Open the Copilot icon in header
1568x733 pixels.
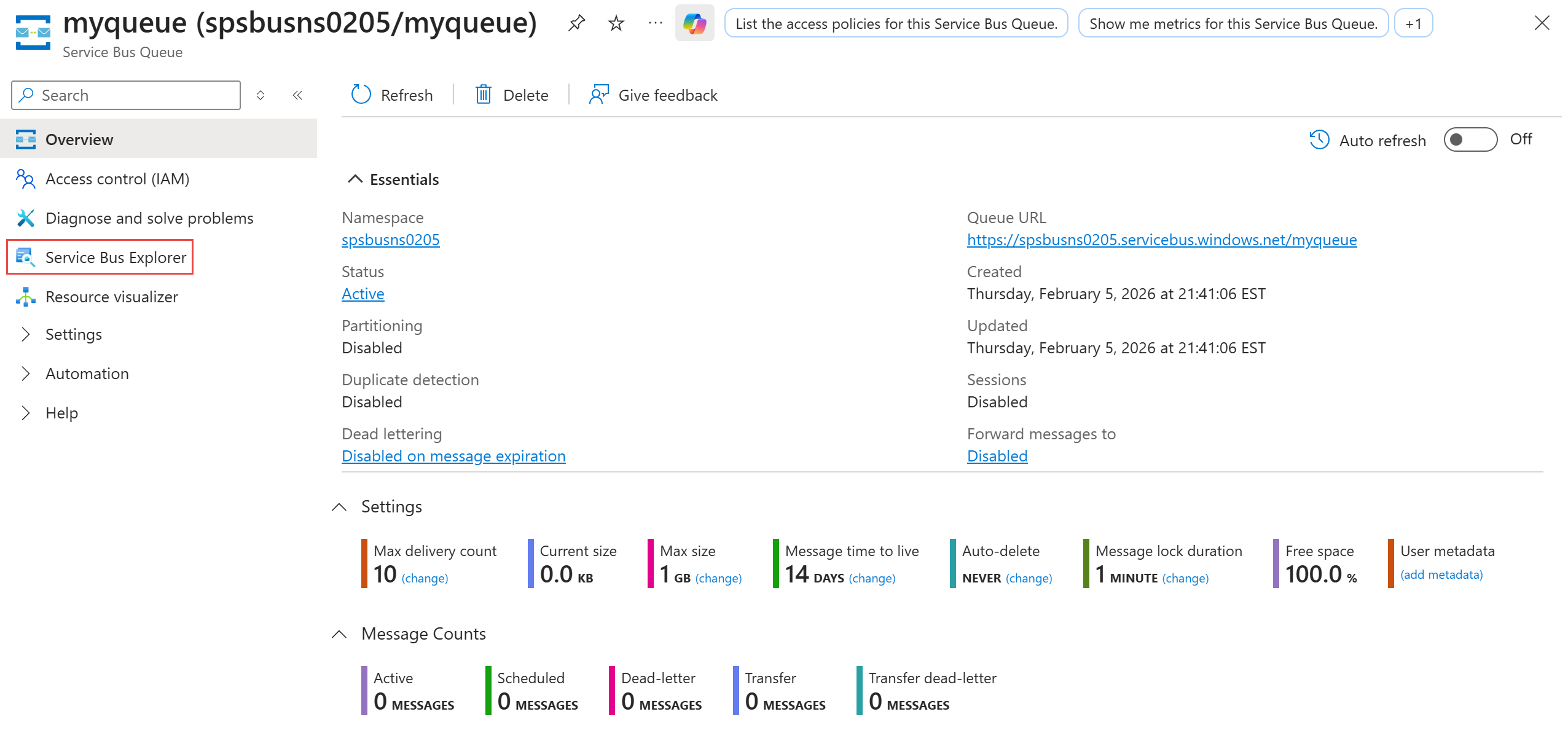tap(694, 23)
